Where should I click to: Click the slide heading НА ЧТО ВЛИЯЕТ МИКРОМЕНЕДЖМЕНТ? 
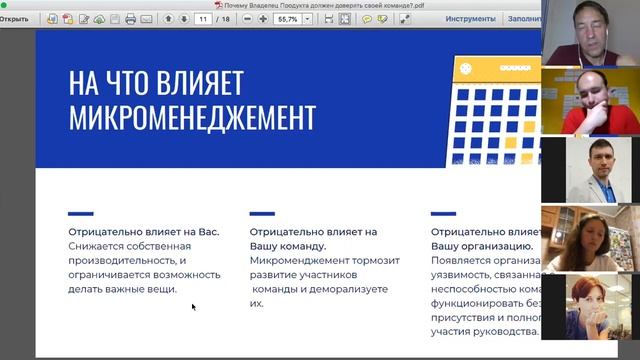tap(192, 100)
